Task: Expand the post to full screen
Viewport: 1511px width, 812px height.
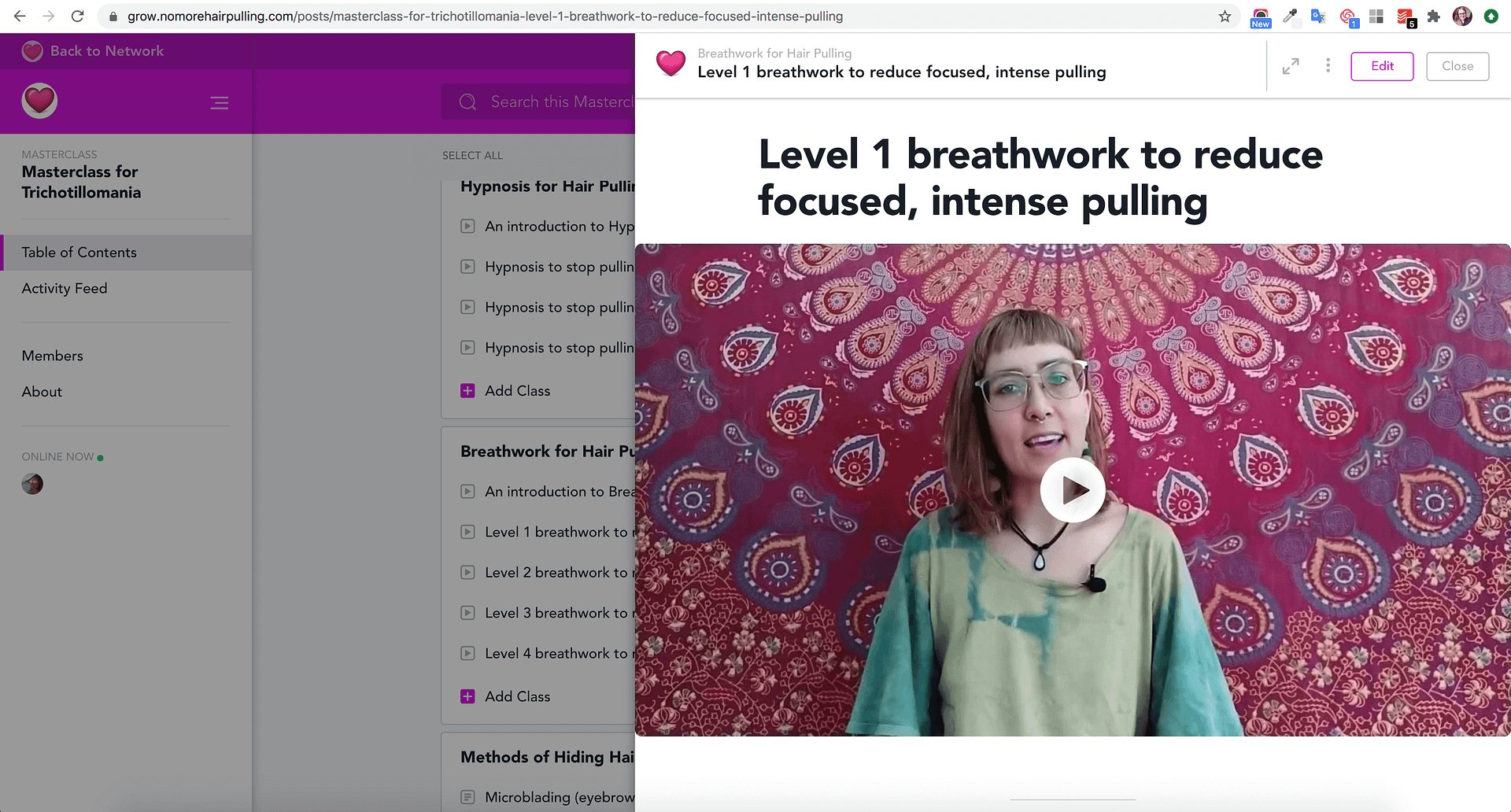Action: point(1291,67)
